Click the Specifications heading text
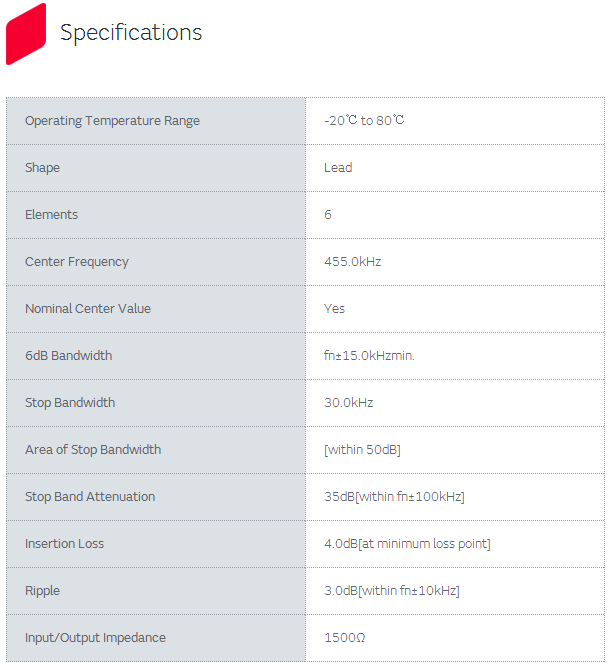The width and height of the screenshot is (607, 664). (x=131, y=33)
